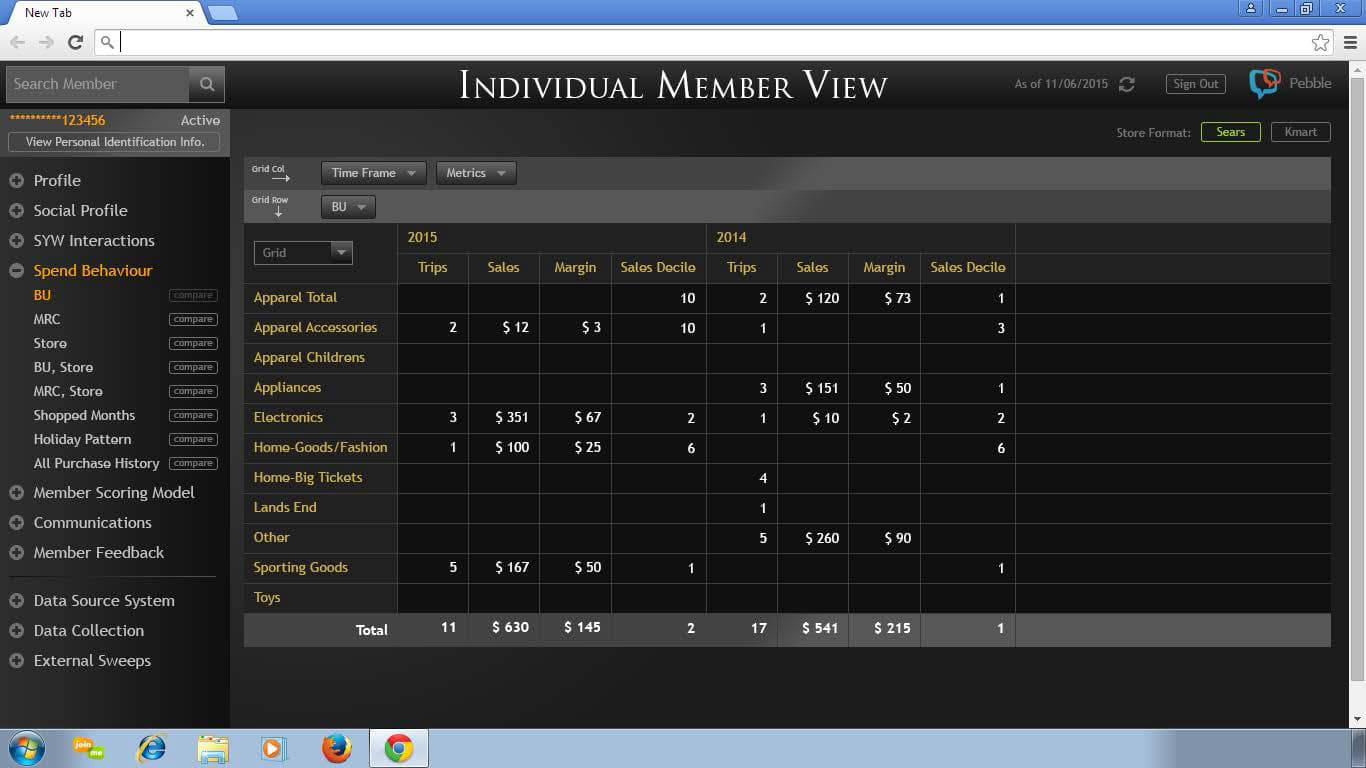1366x768 pixels.
Task: Open the Chrome hamburger menu
Action: click(1350, 42)
